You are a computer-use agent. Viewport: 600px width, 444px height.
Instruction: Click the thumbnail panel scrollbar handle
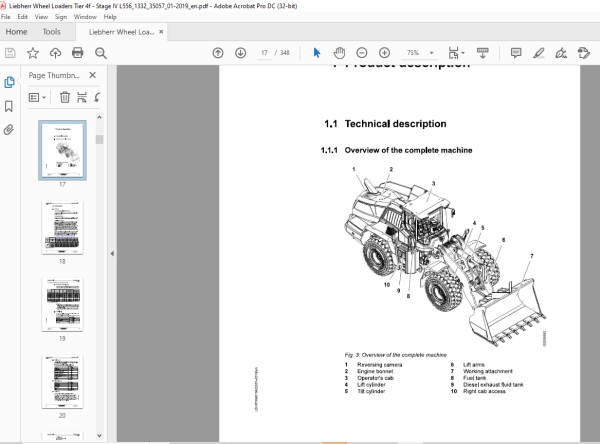coord(99,139)
